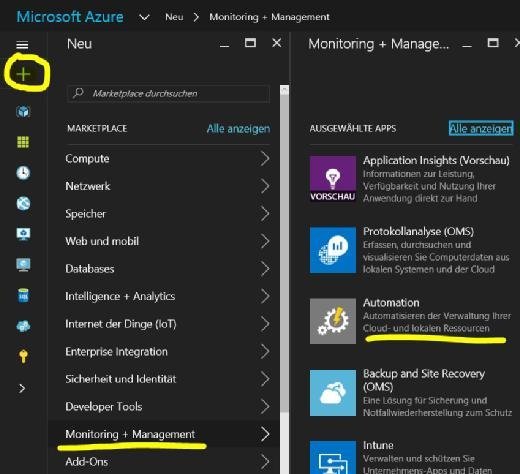Maximize the Monitoring + Management blade
The height and width of the screenshot is (474, 520).
(493, 43)
